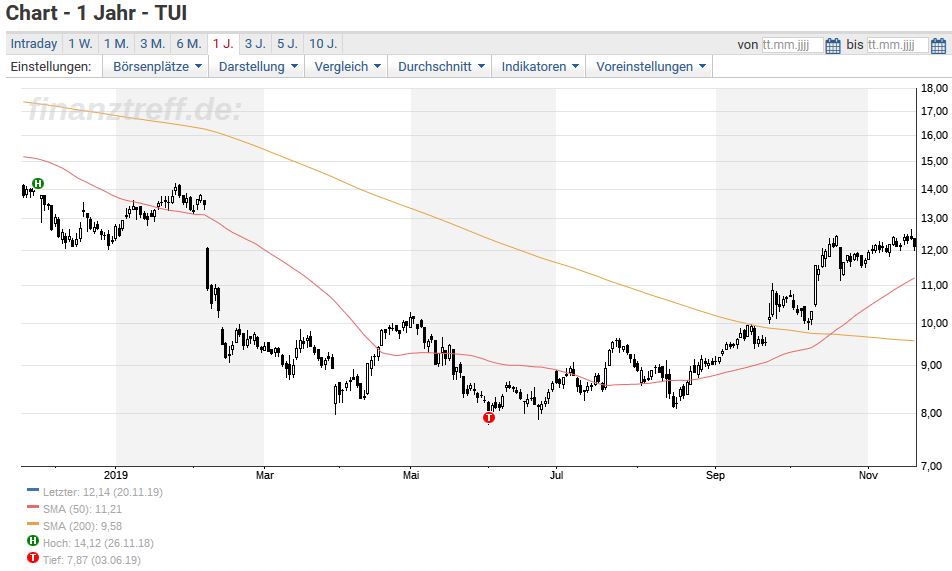The height and width of the screenshot is (571, 952).
Task: Open the Darstellung dropdown
Action: (257, 67)
